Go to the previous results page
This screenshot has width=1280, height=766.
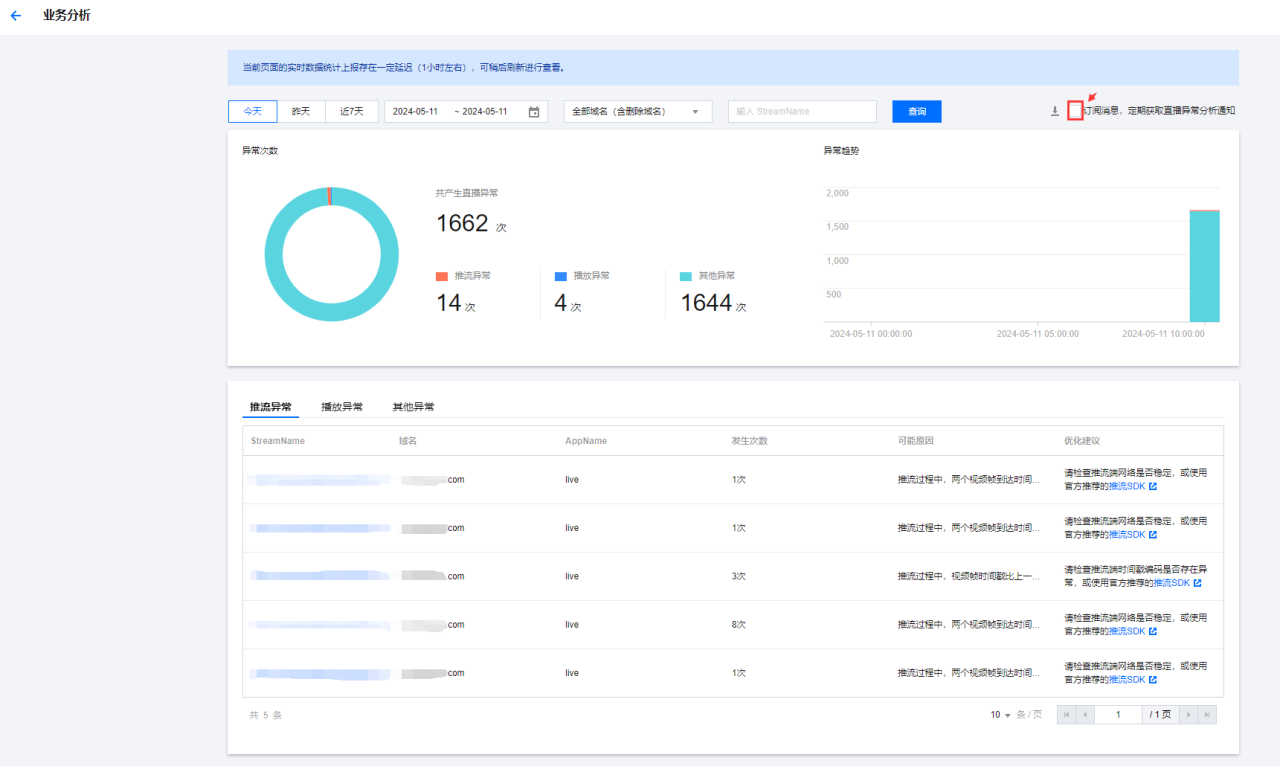tap(1085, 715)
